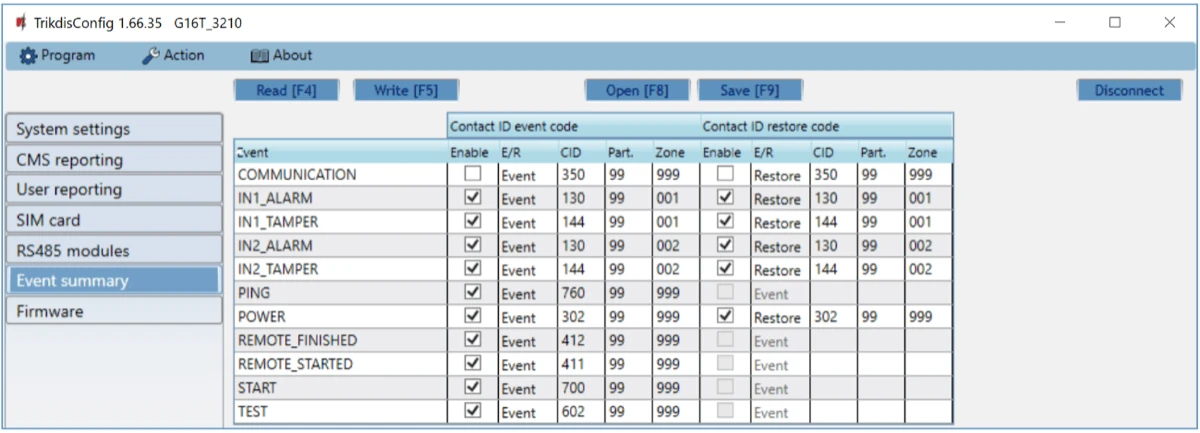Click the Disconnect button
This screenshot has width=1200, height=433.
pyautogui.click(x=1129, y=90)
